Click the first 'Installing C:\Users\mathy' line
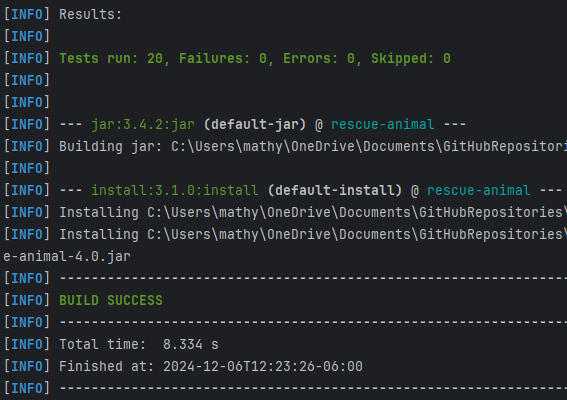Image resolution: width=567 pixels, height=400 pixels. tap(313, 212)
